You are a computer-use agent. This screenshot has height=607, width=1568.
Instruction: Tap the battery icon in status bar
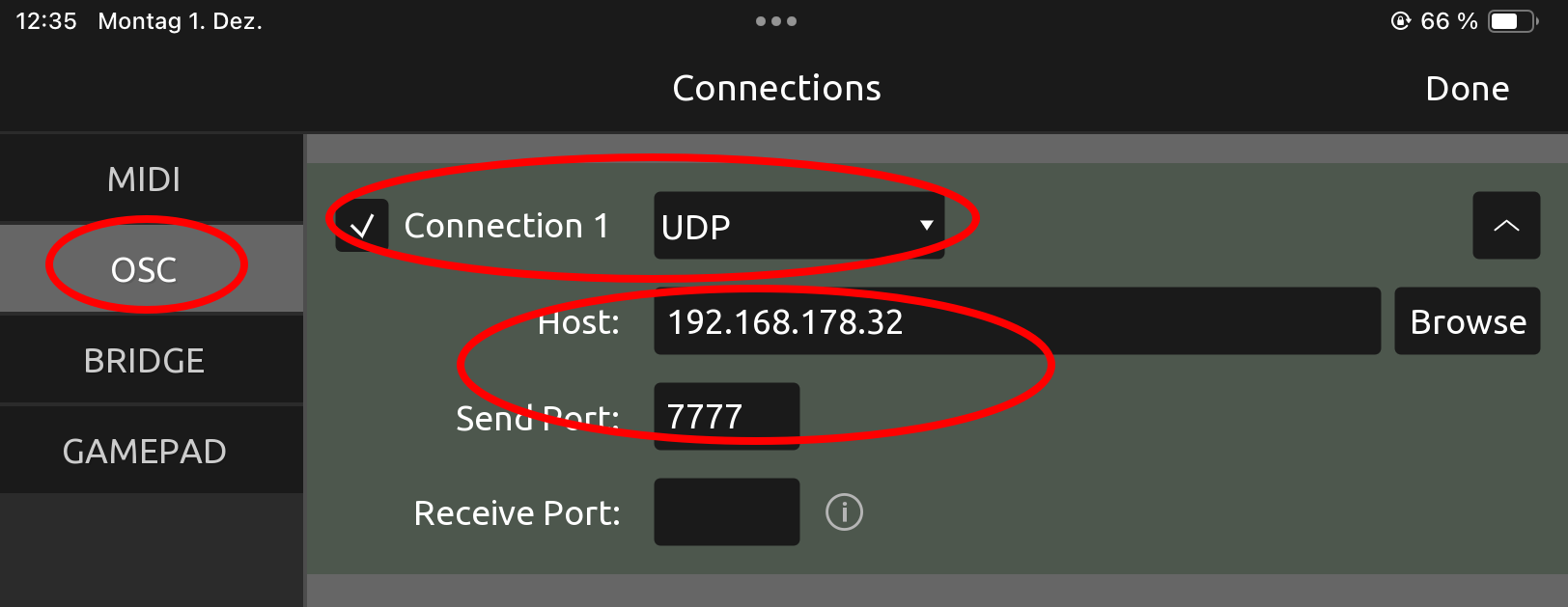[x=1513, y=21]
